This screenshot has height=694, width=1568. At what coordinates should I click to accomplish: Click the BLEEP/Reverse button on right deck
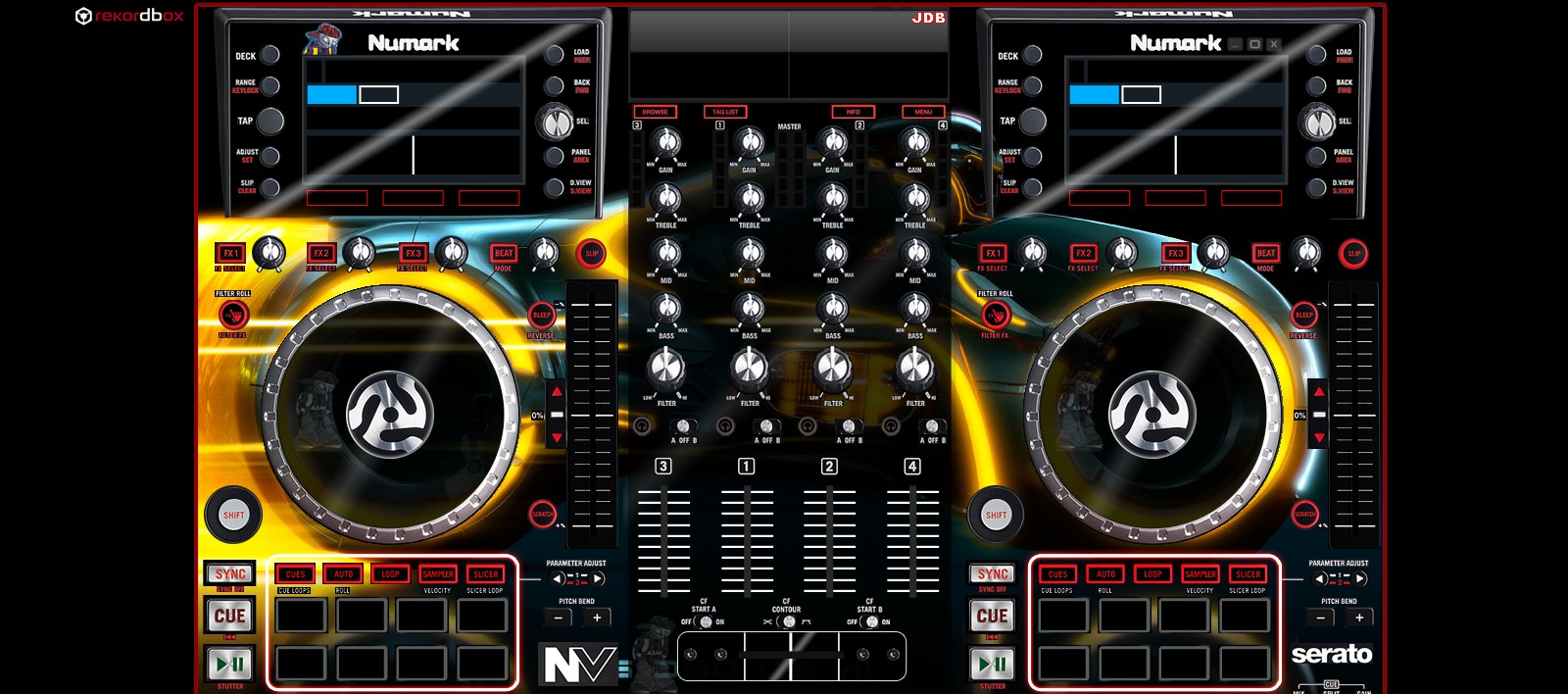coord(1304,315)
